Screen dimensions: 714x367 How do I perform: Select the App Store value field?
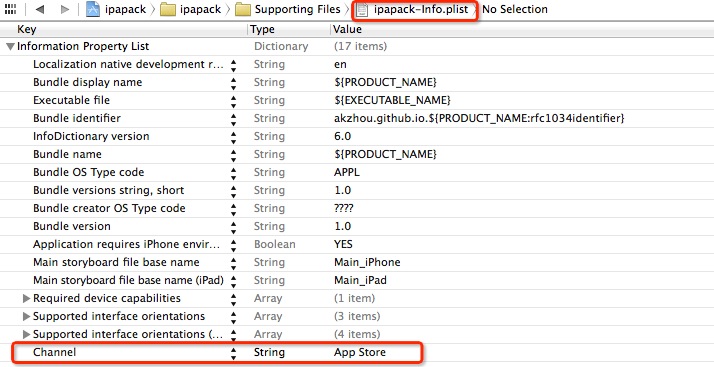[360, 352]
